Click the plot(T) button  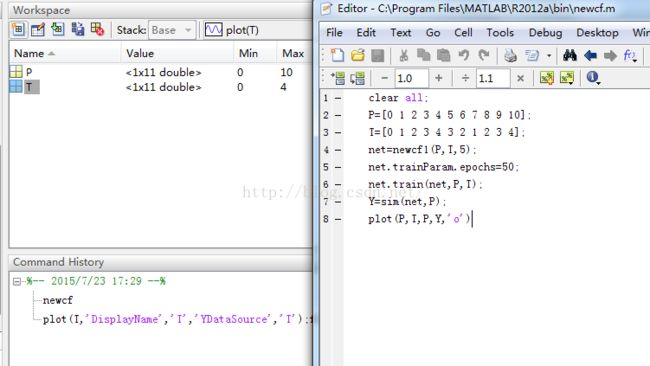point(232,30)
